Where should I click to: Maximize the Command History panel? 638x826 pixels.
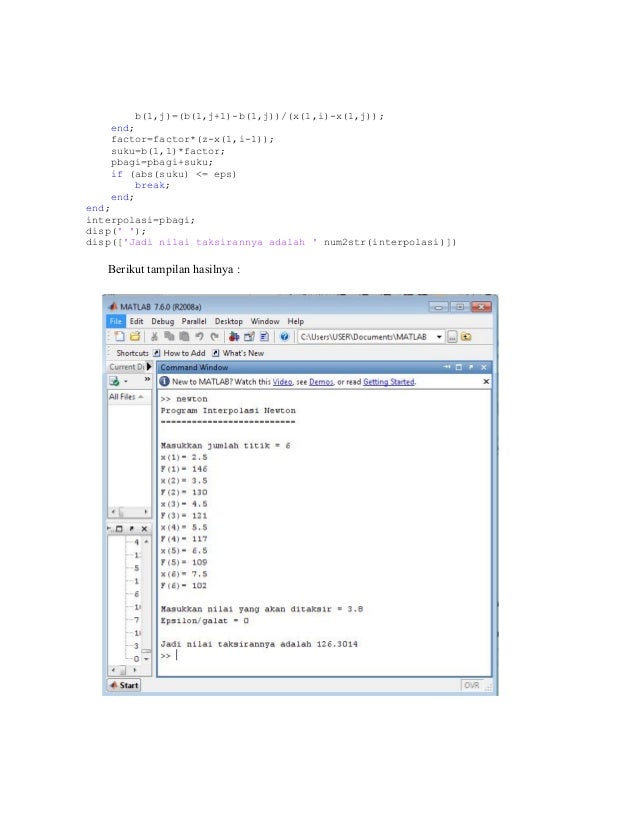(x=119, y=528)
